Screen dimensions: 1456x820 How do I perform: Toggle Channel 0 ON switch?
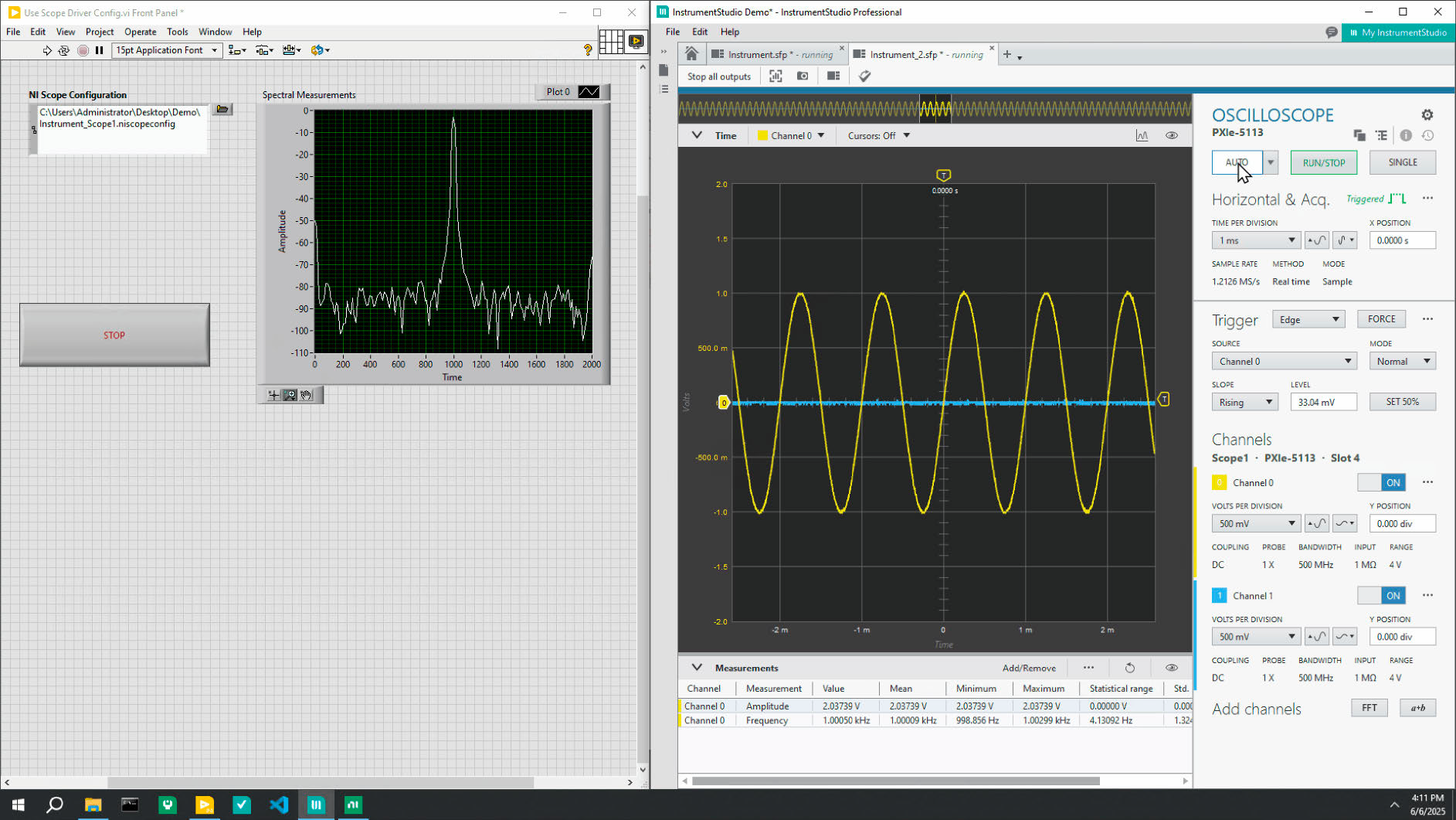[x=1381, y=482]
